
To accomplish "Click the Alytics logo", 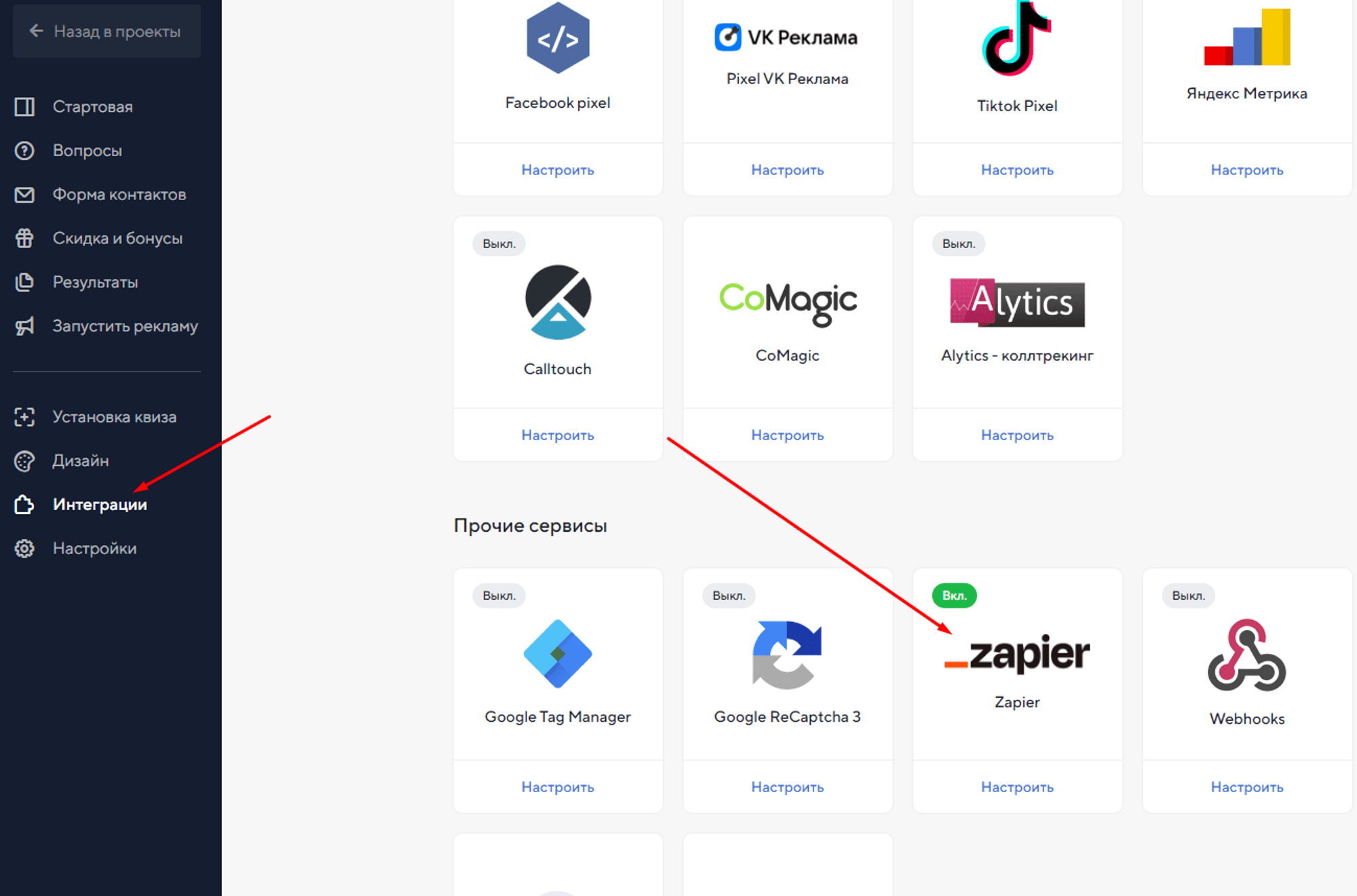I will click(1017, 303).
